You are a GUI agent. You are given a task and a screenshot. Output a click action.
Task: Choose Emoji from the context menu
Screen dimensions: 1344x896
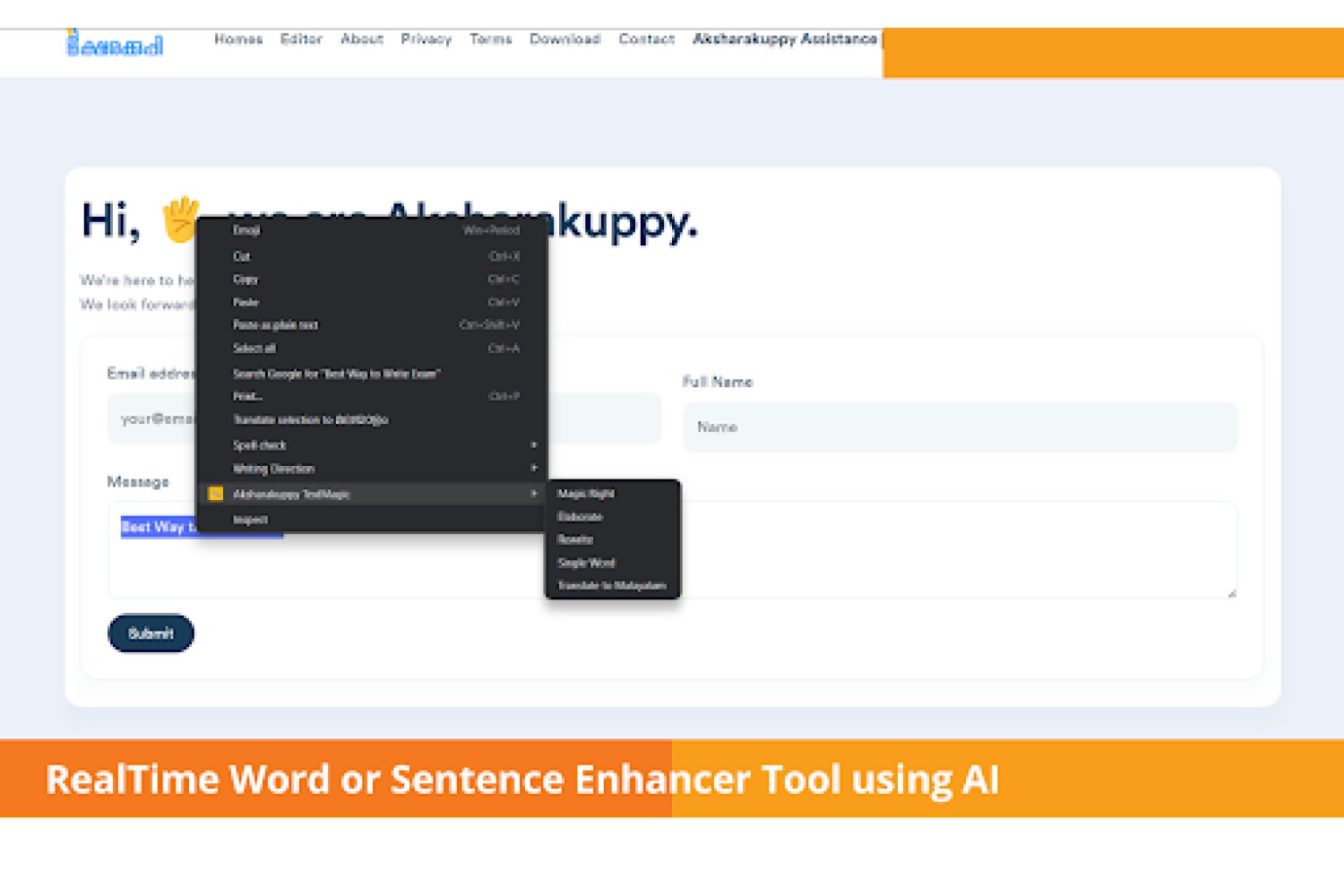pos(371,230)
